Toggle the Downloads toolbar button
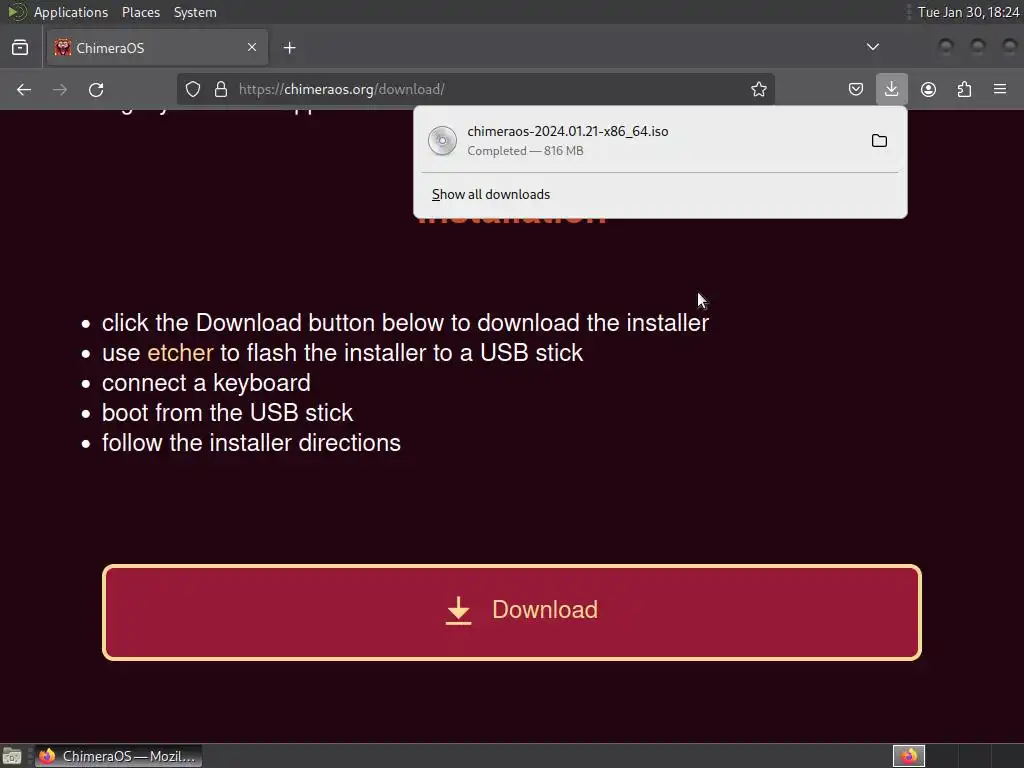Viewport: 1024px width, 768px height. click(891, 89)
